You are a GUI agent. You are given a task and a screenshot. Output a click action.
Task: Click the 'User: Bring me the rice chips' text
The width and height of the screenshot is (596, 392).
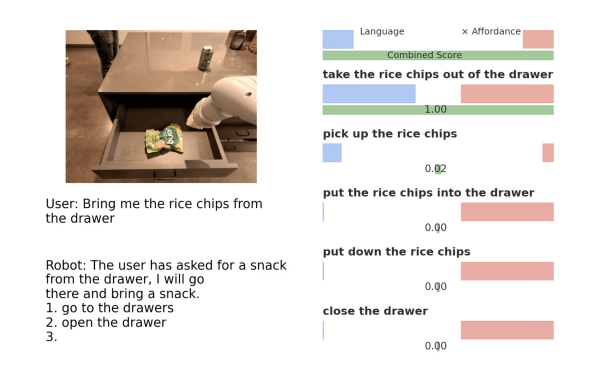click(x=154, y=211)
